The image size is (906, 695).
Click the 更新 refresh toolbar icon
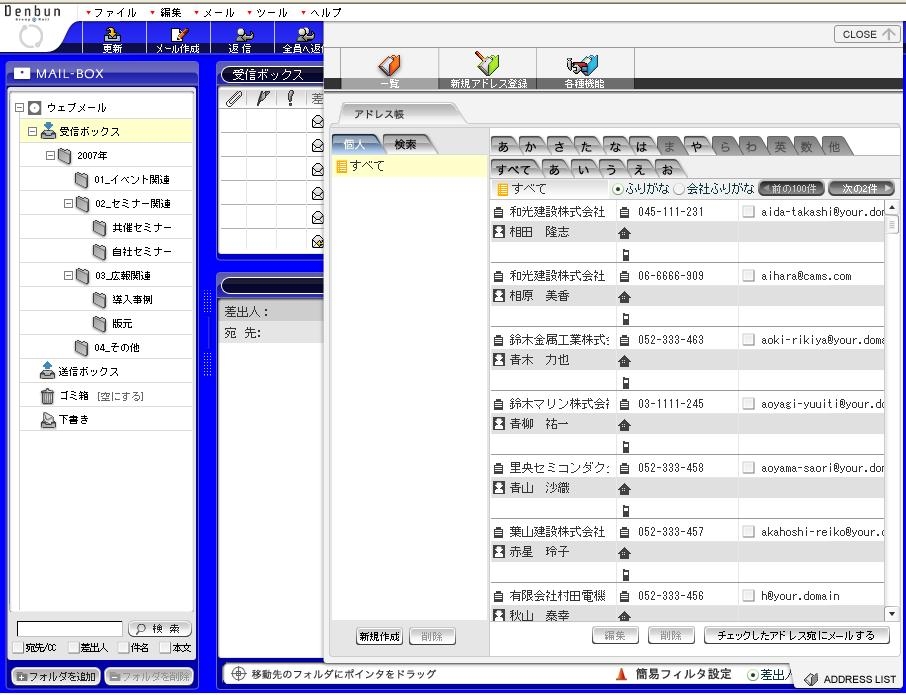(113, 35)
